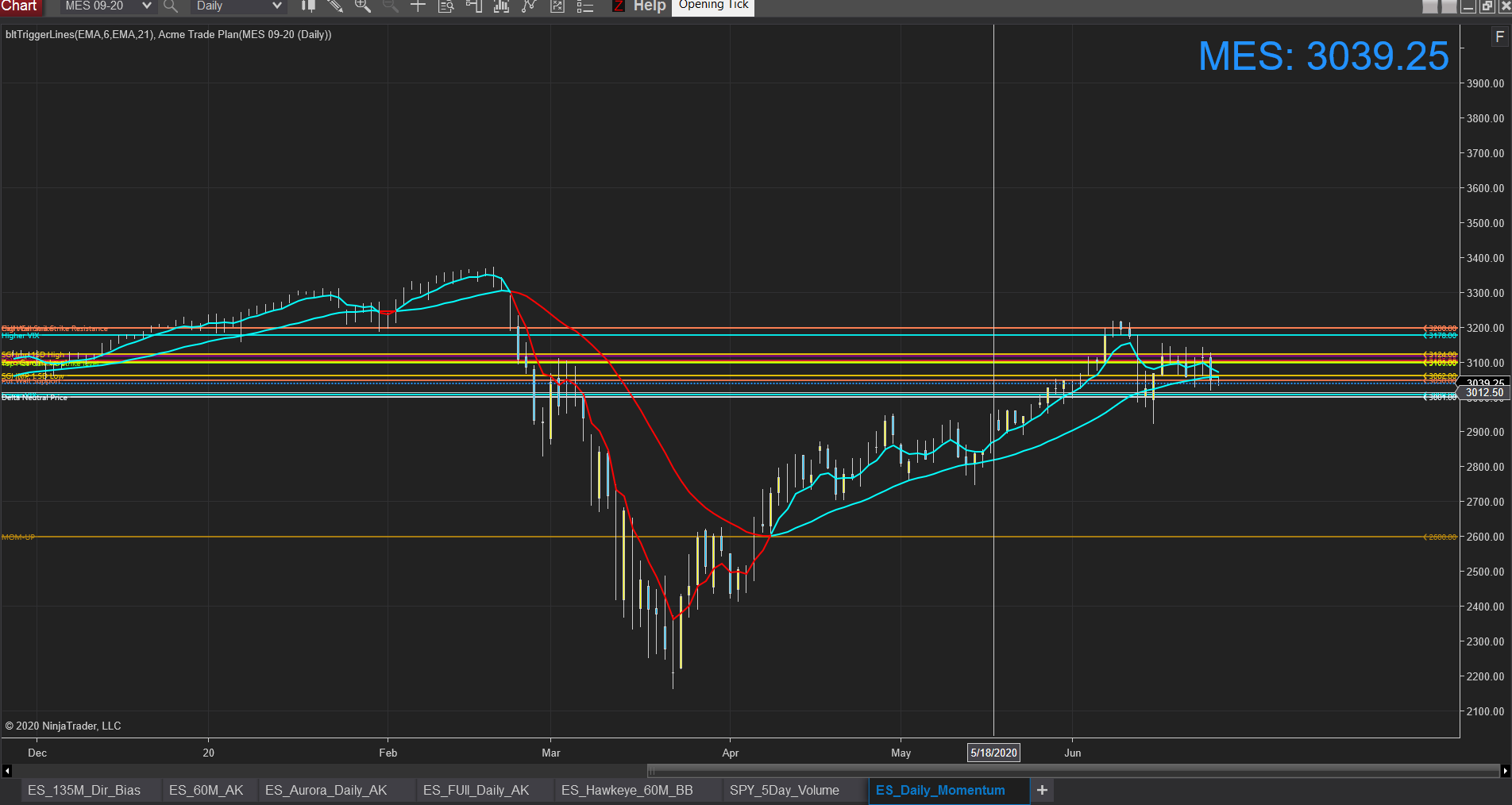Image resolution: width=1512 pixels, height=805 pixels.
Task: Click the 2300.00 price axis label
Action: pyautogui.click(x=1485, y=641)
